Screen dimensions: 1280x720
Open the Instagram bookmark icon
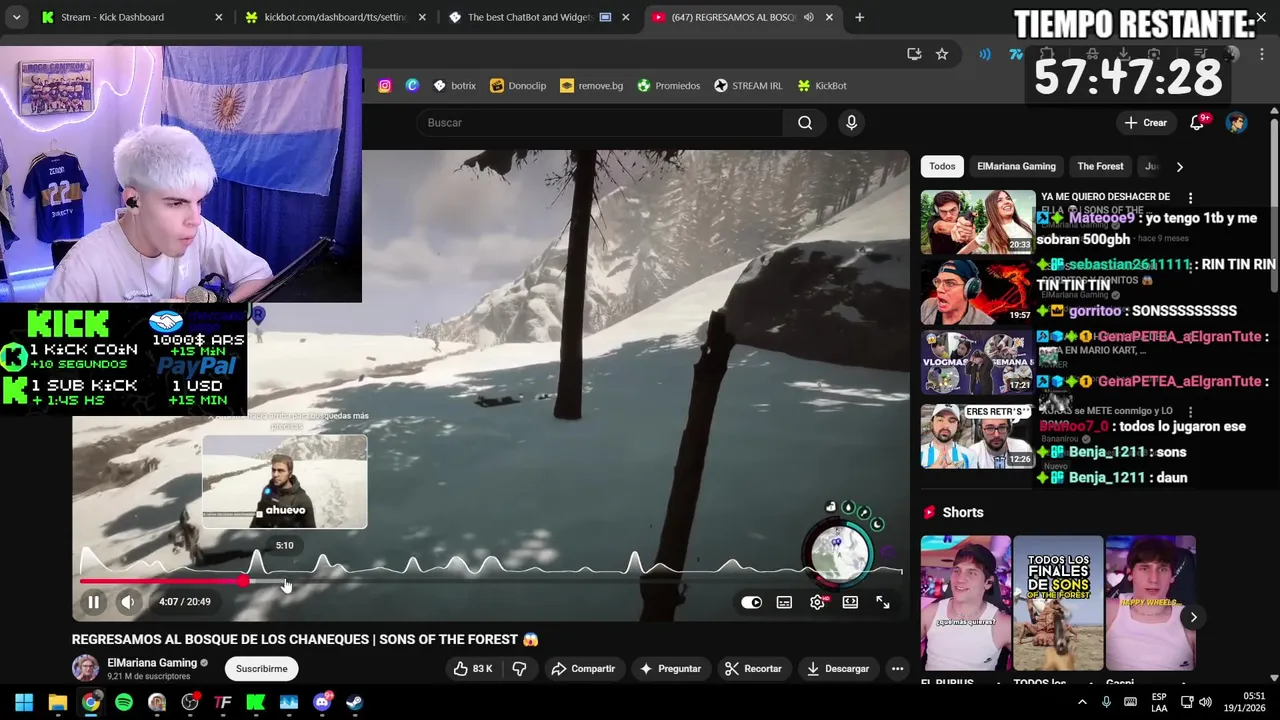(x=384, y=86)
